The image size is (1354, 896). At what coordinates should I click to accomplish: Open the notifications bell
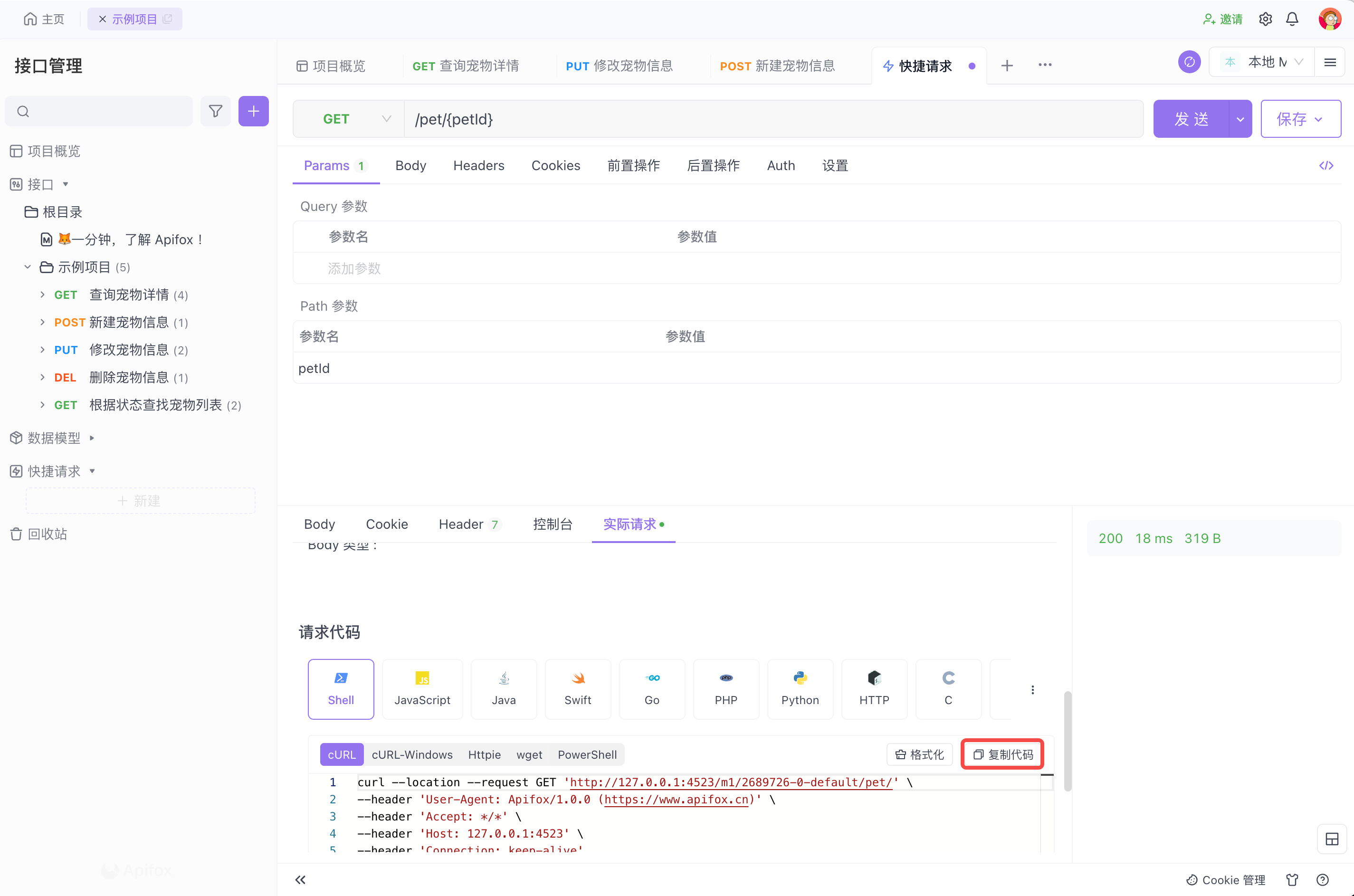pyautogui.click(x=1292, y=19)
